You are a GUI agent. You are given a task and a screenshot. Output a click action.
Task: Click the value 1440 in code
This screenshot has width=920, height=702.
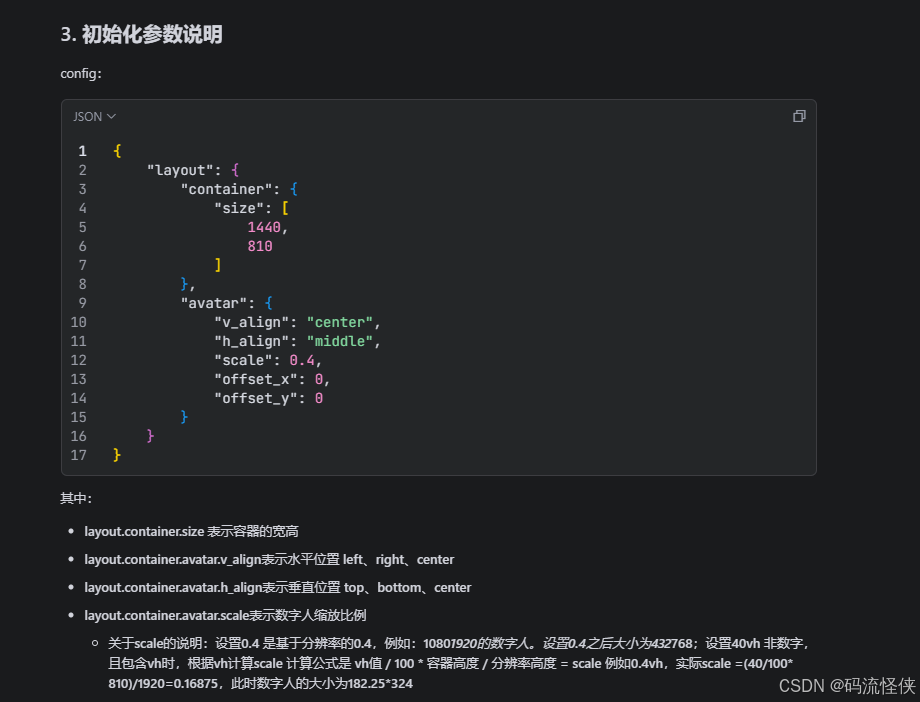tap(264, 227)
